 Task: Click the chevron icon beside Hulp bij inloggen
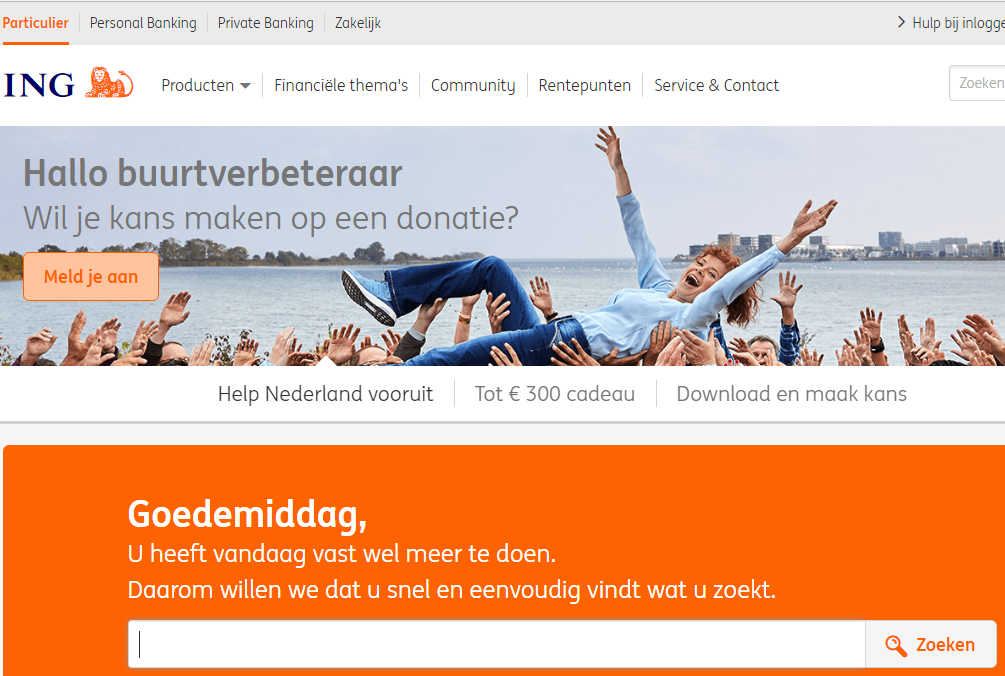click(x=901, y=22)
